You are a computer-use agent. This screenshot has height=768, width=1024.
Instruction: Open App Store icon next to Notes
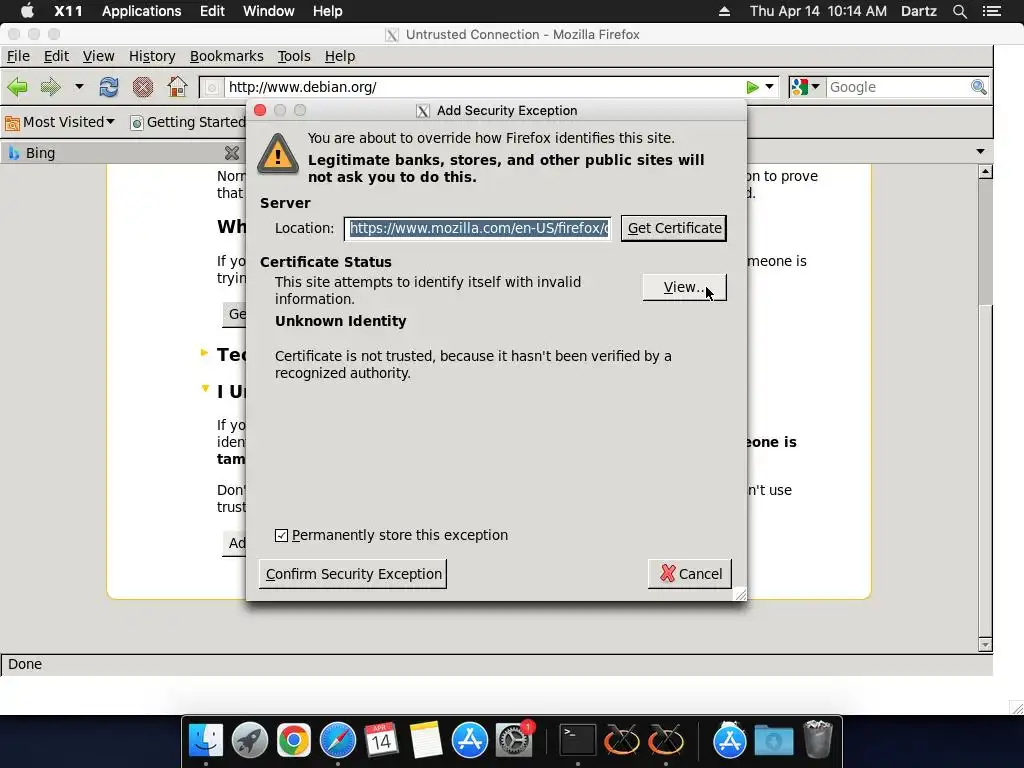pyautogui.click(x=470, y=741)
